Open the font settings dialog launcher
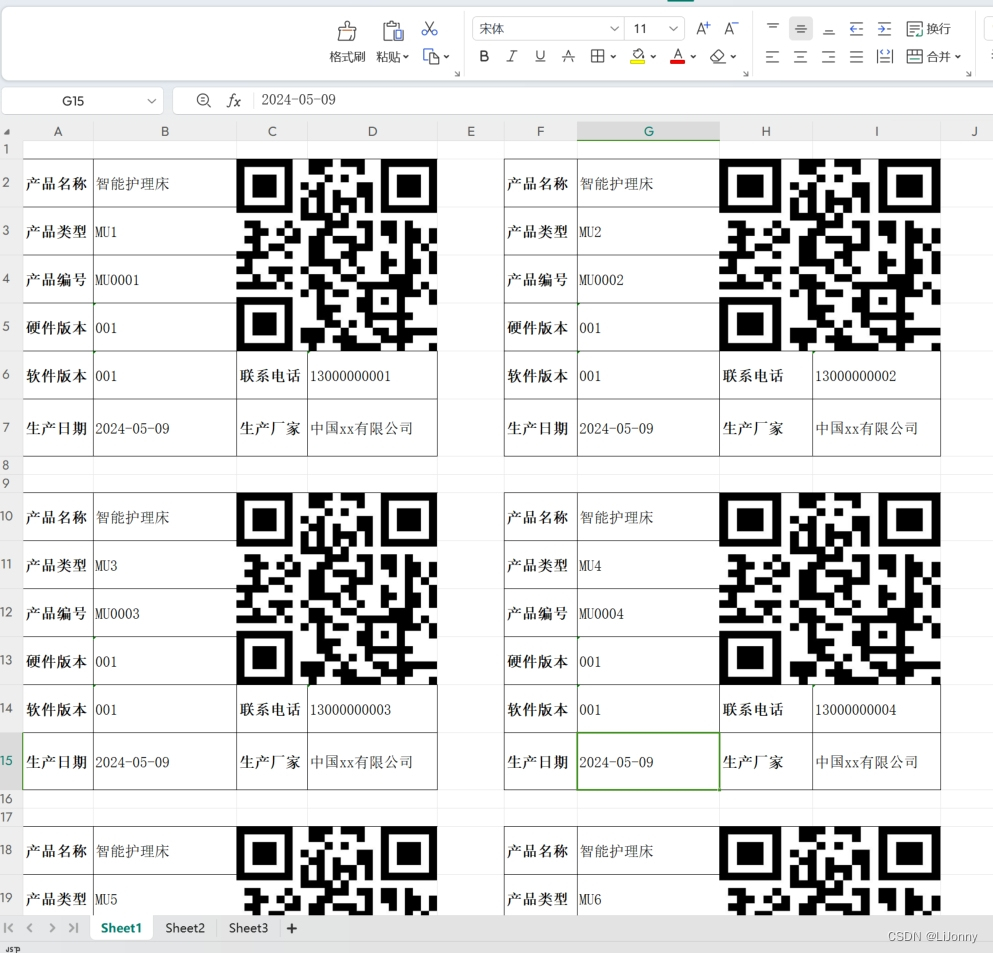This screenshot has height=953, width=993. 746,74
